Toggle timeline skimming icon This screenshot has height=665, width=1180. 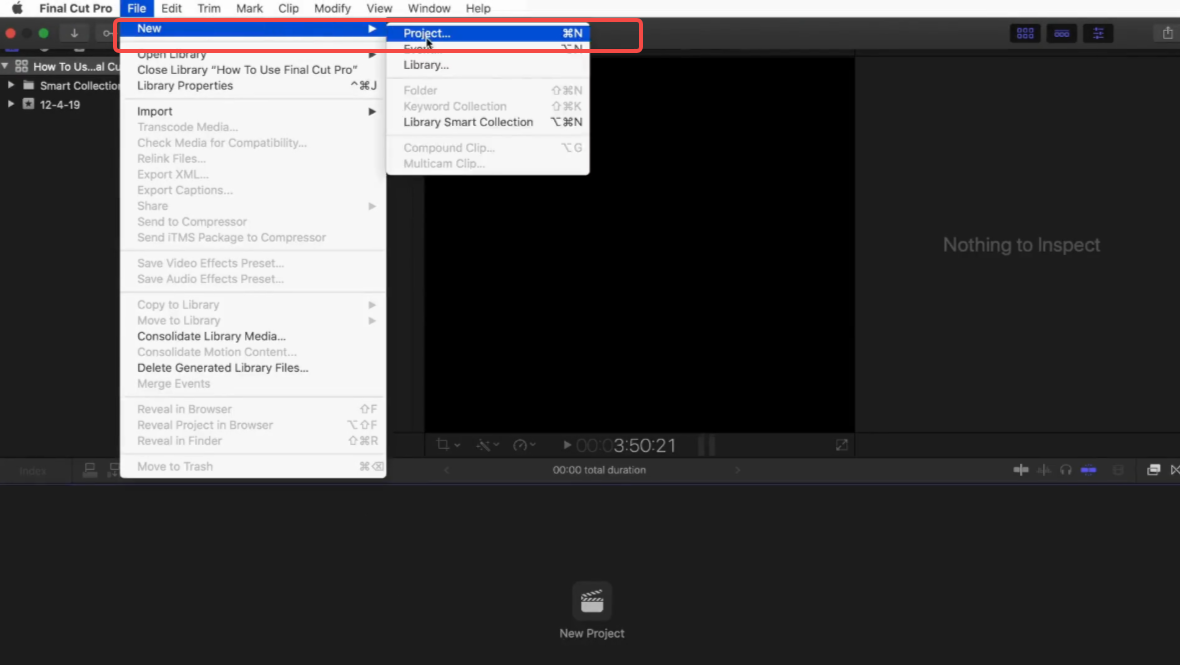(1020, 470)
